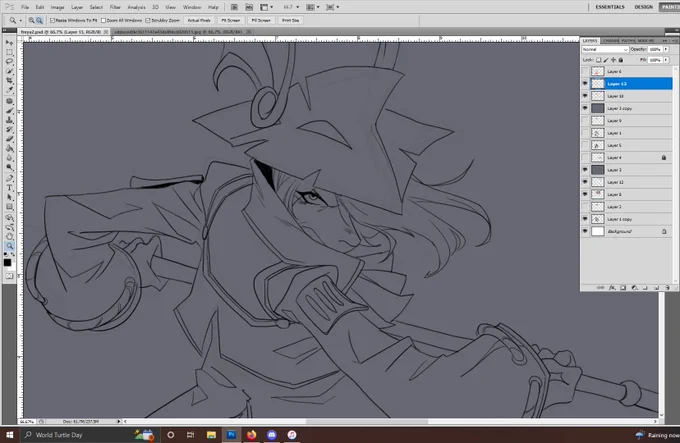Screen dimensions: 680x443
Task: Select the Eraser tool
Action: coord(9,139)
